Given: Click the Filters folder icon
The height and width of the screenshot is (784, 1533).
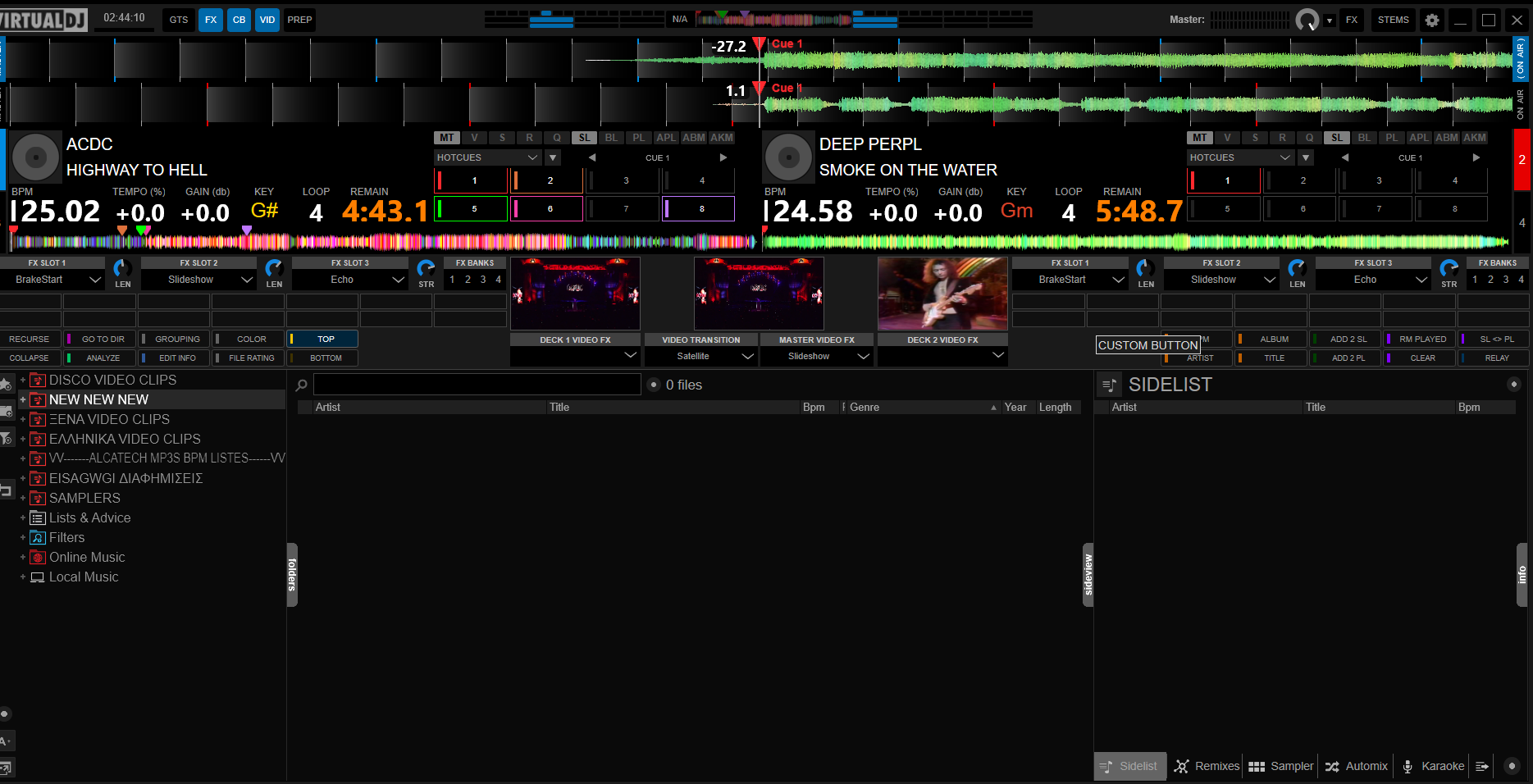Looking at the screenshot, I should (x=37, y=538).
